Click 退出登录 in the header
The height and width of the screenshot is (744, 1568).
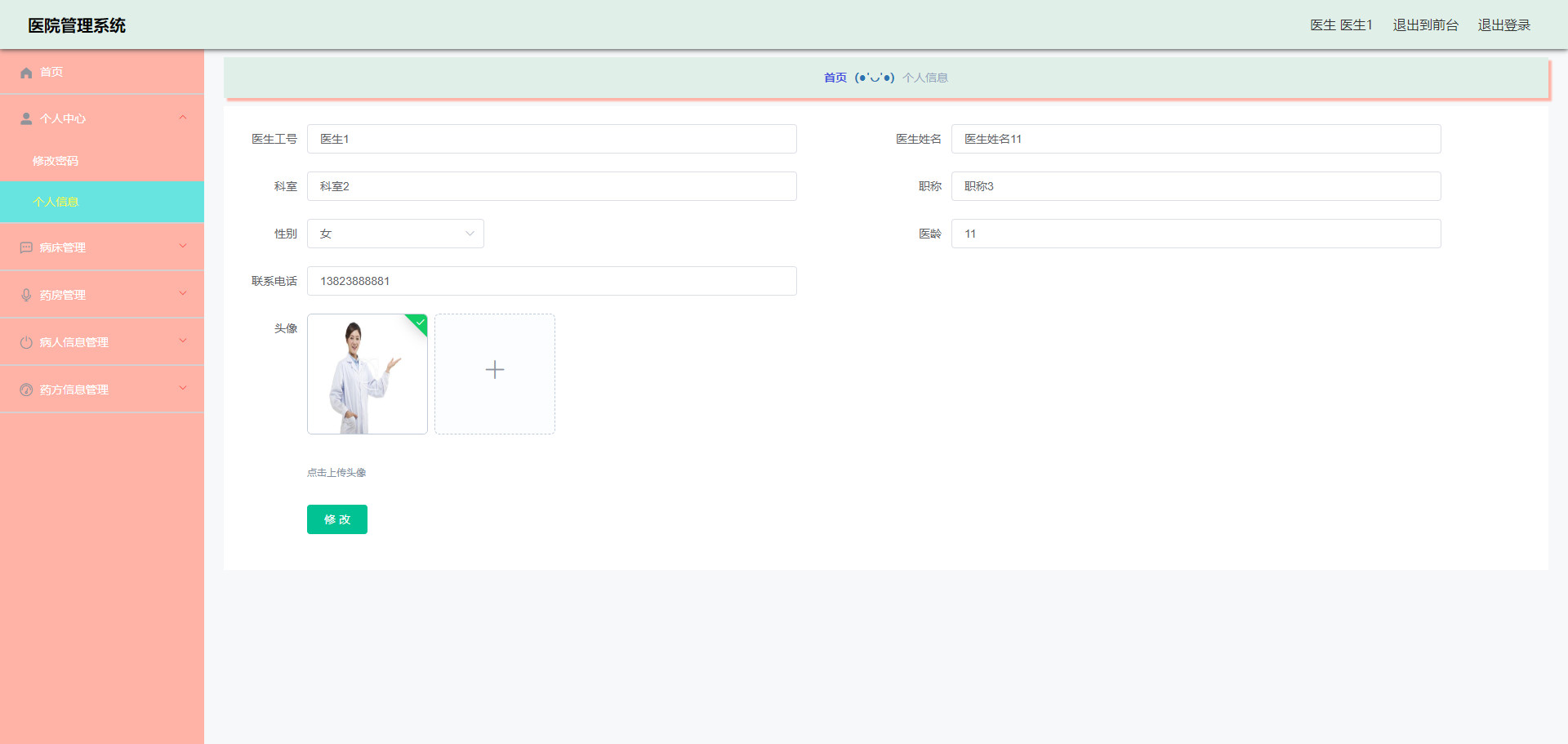click(x=1503, y=25)
